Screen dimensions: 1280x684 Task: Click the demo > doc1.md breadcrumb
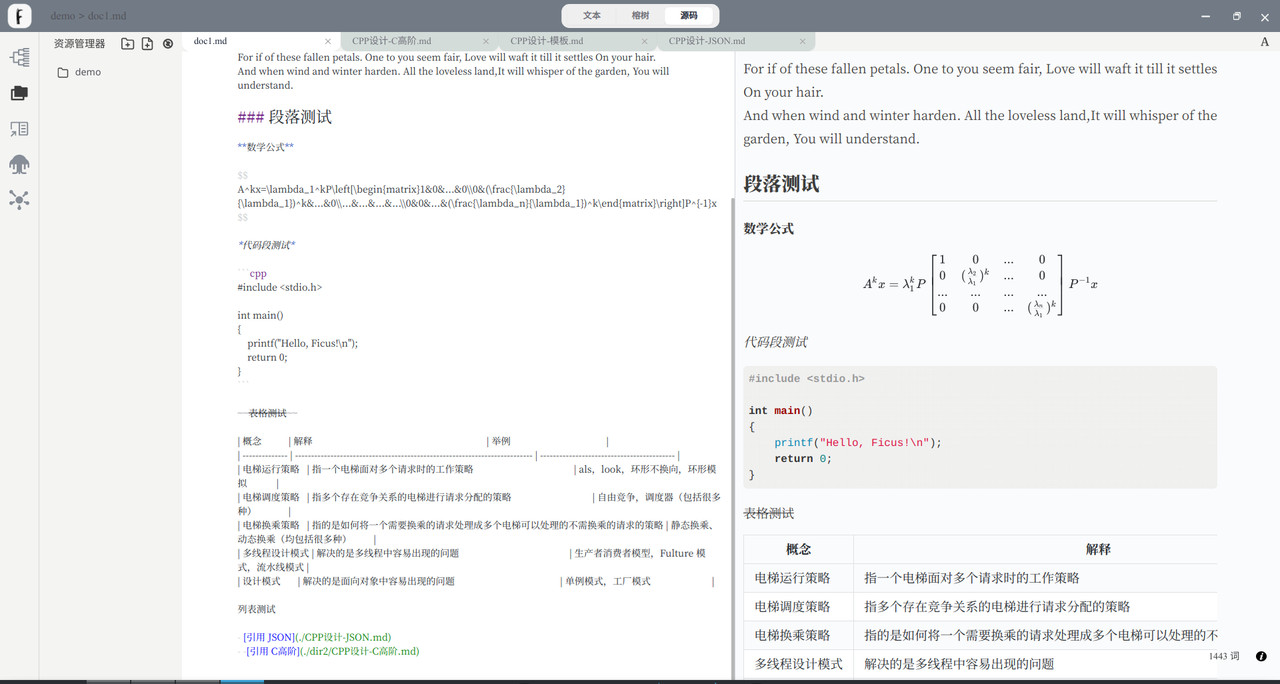[89, 16]
